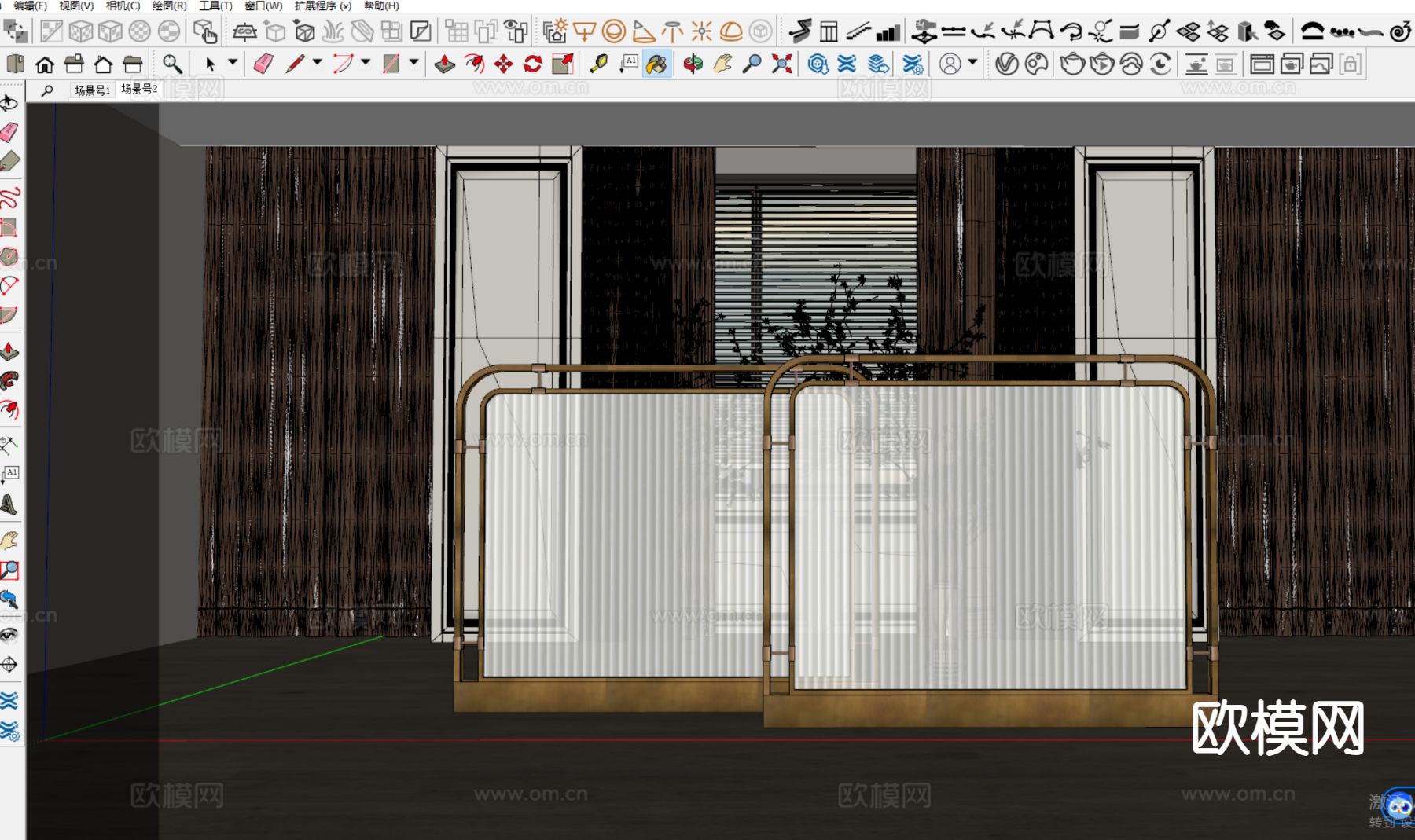This screenshot has width=1415, height=840.
Task: Click the Zoom Extents icon
Action: (x=781, y=64)
